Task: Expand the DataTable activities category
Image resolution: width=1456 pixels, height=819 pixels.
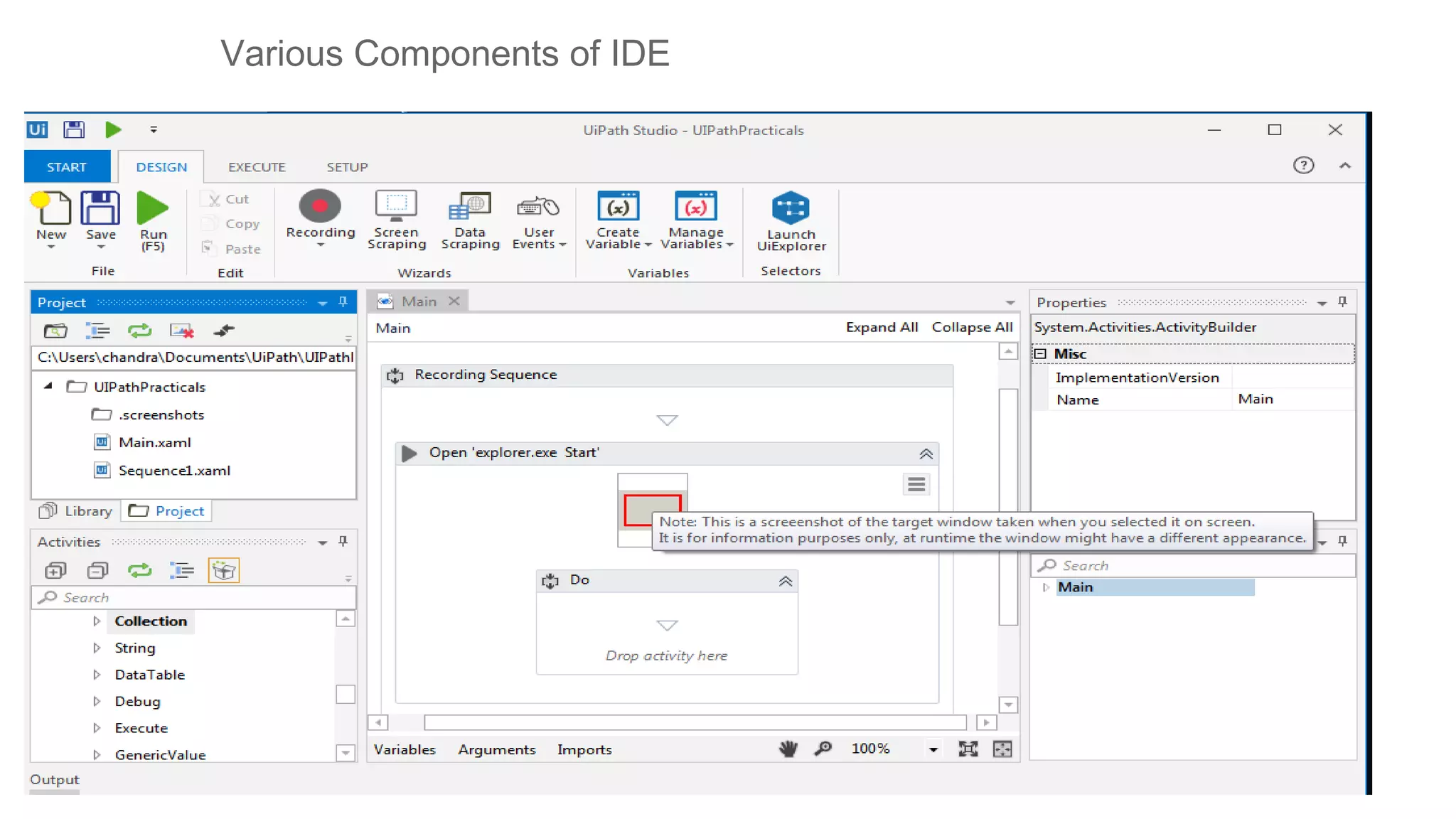Action: coord(97,675)
